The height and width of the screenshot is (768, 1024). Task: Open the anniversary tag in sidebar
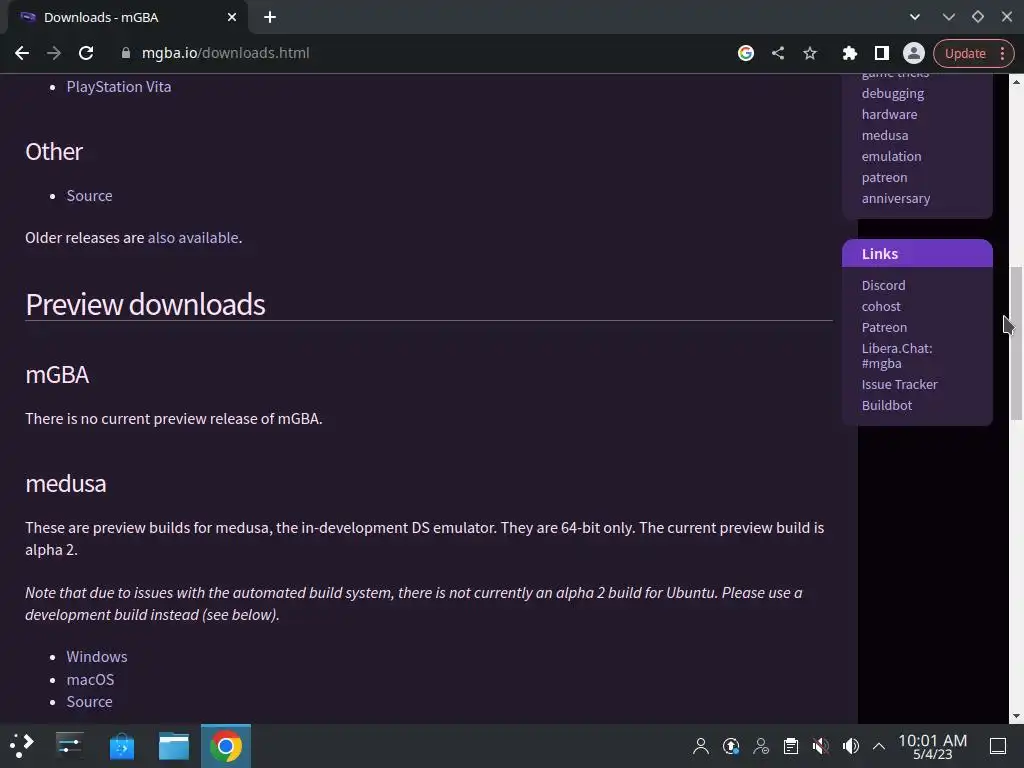896,199
